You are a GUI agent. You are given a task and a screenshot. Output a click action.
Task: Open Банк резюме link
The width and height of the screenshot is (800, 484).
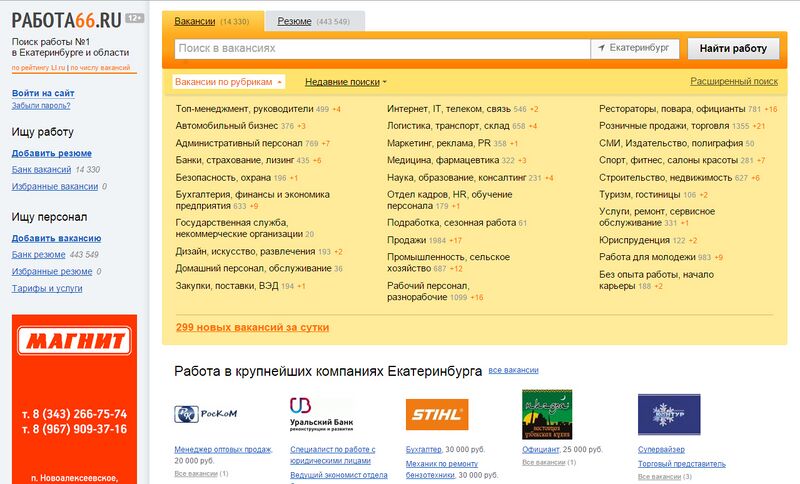click(x=38, y=254)
